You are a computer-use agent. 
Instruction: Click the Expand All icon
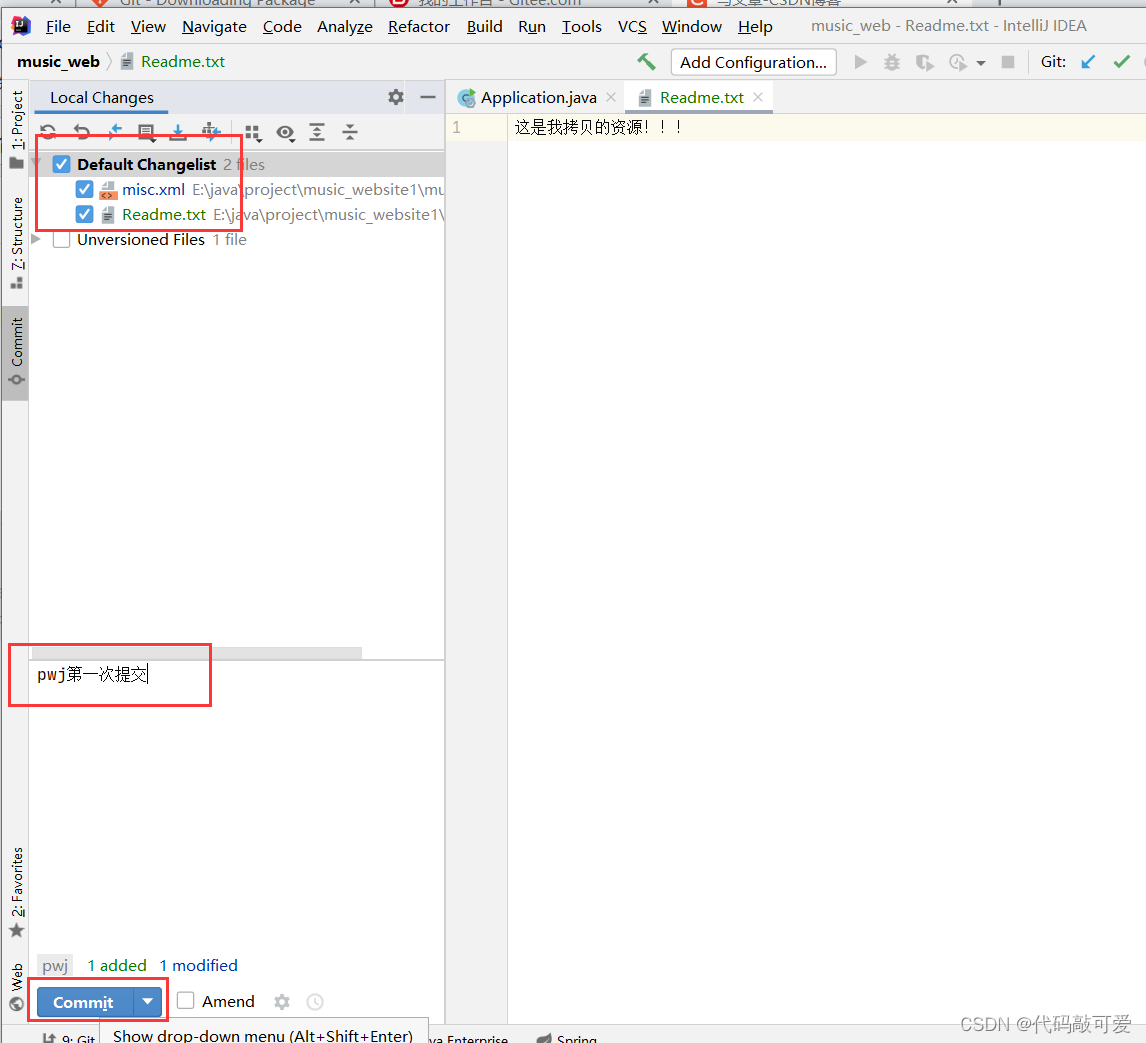316,132
